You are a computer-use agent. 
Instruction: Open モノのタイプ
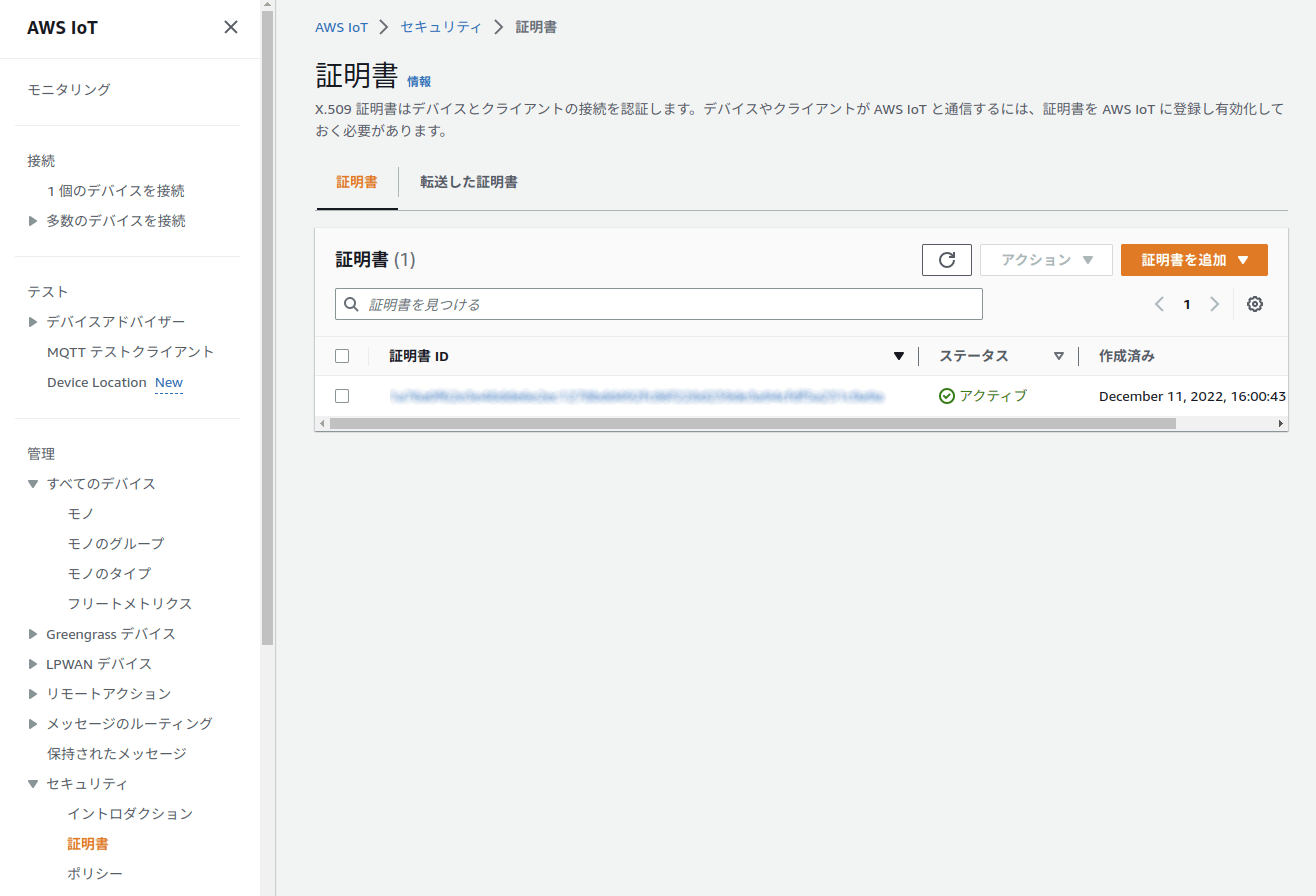110,574
